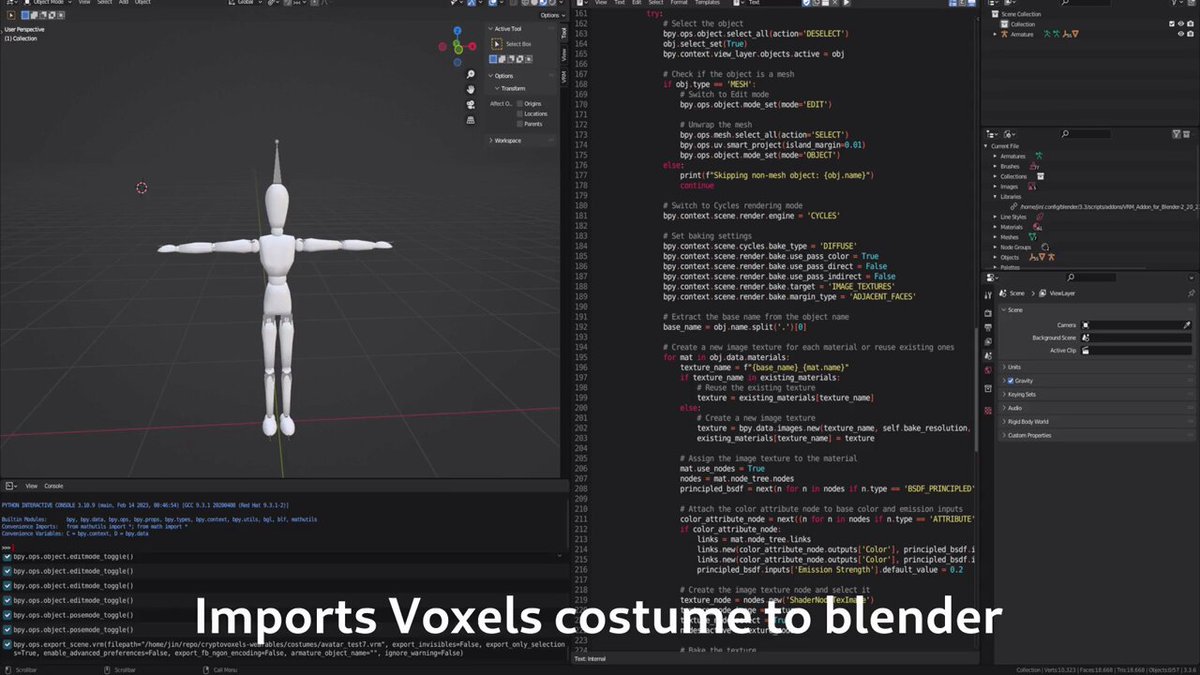
Task: Switch to the Tool sidebar tab
Action: [563, 33]
